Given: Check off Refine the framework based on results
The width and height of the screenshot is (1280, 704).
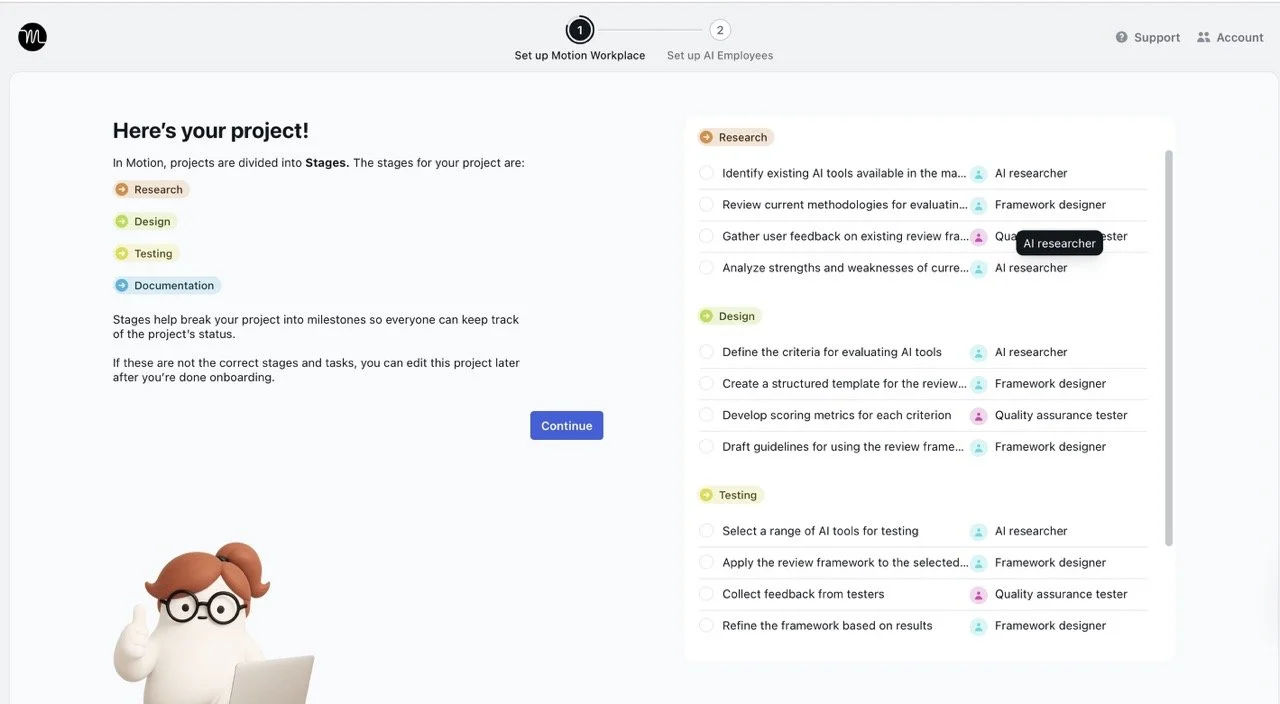Looking at the screenshot, I should [707, 626].
